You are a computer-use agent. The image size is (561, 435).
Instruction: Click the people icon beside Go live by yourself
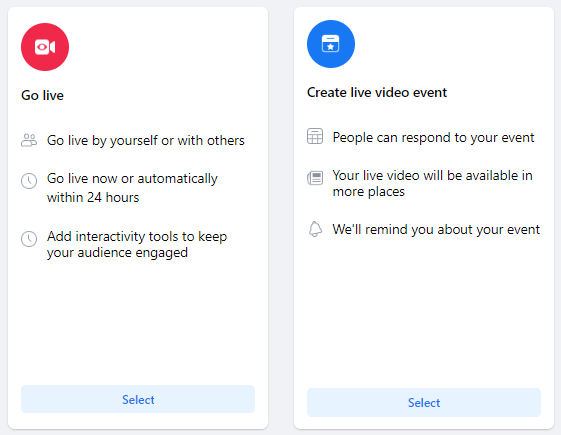coord(29,140)
